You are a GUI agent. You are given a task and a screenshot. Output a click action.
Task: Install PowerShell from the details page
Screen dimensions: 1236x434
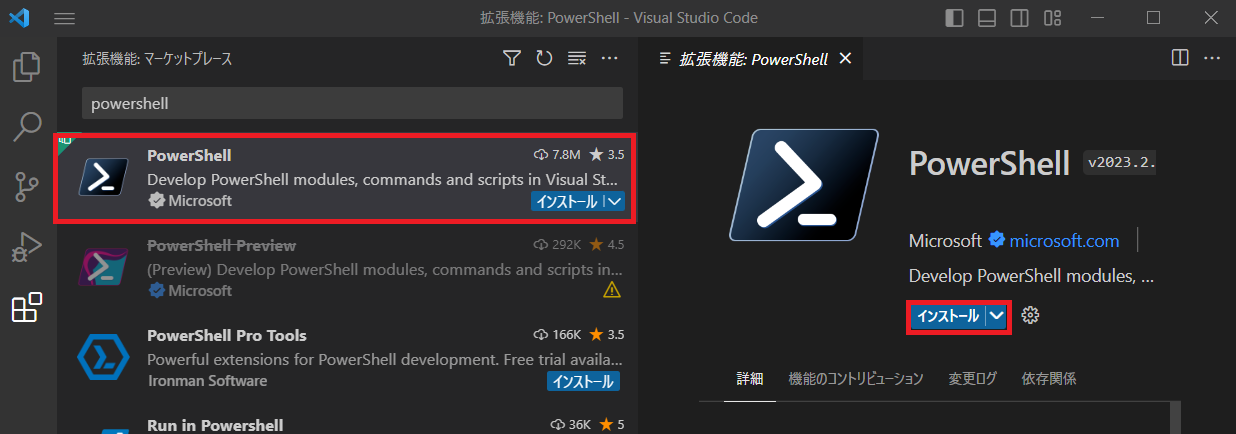[948, 316]
